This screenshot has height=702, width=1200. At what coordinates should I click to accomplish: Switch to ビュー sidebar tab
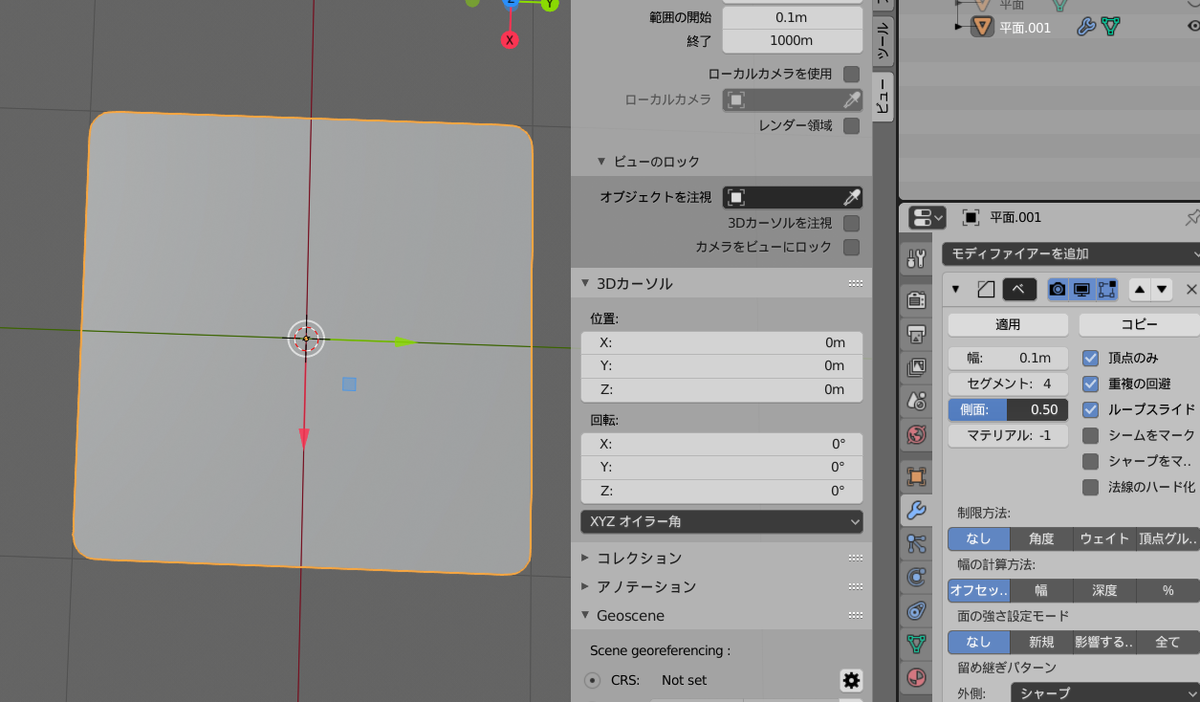[x=883, y=96]
